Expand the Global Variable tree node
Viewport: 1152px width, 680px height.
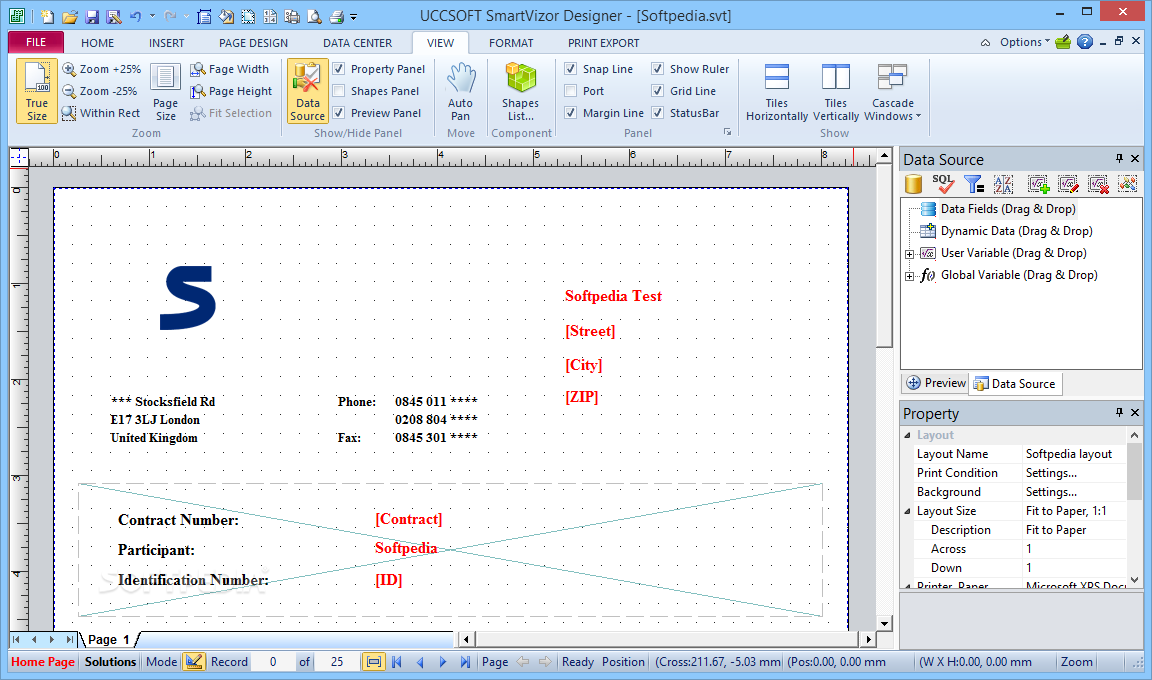[x=910, y=276]
